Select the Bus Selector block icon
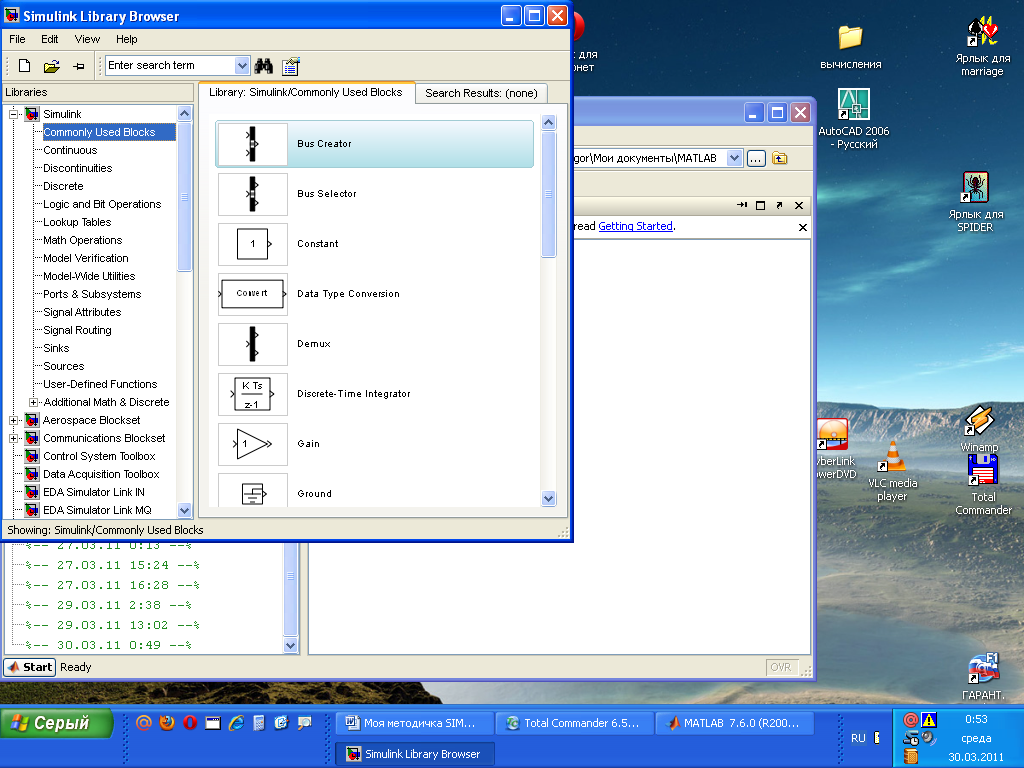Screen dimensions: 1024x768 click(253, 194)
